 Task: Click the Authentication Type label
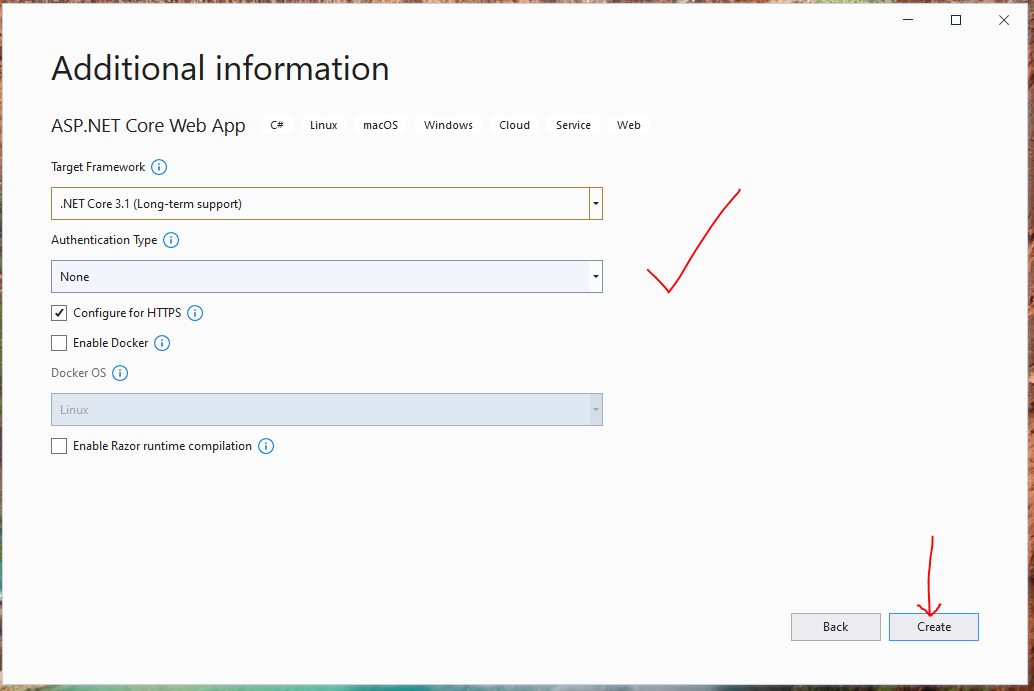[104, 241]
